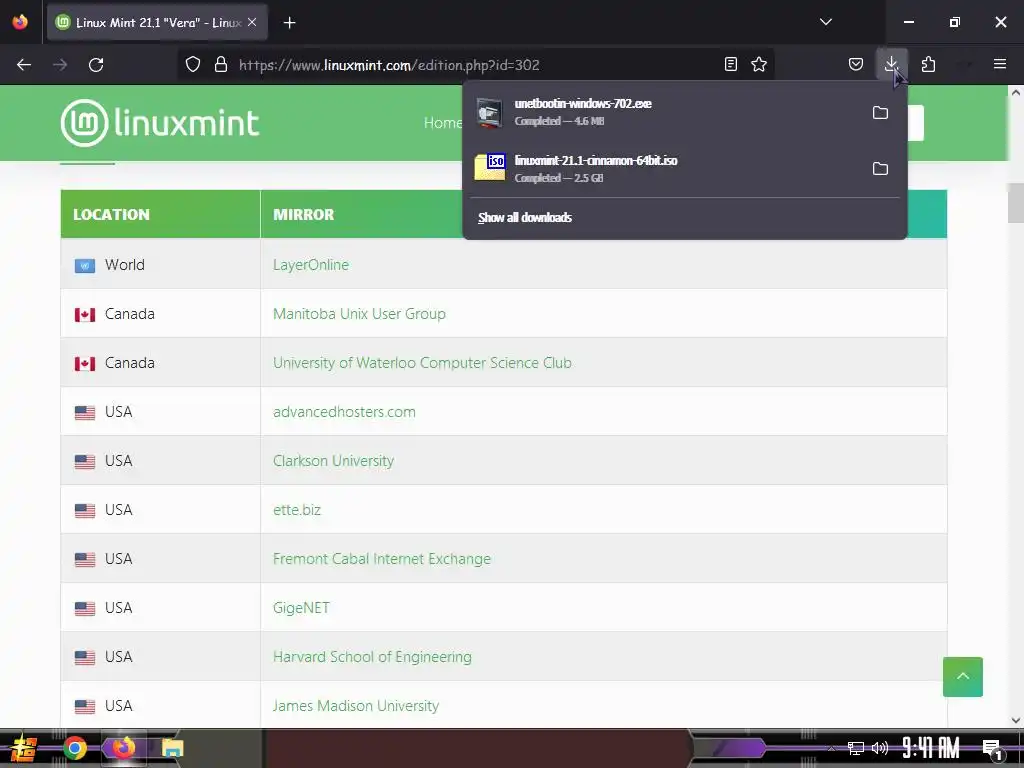Open the Start menu on the taskbar
The image size is (1024, 768).
click(24, 748)
